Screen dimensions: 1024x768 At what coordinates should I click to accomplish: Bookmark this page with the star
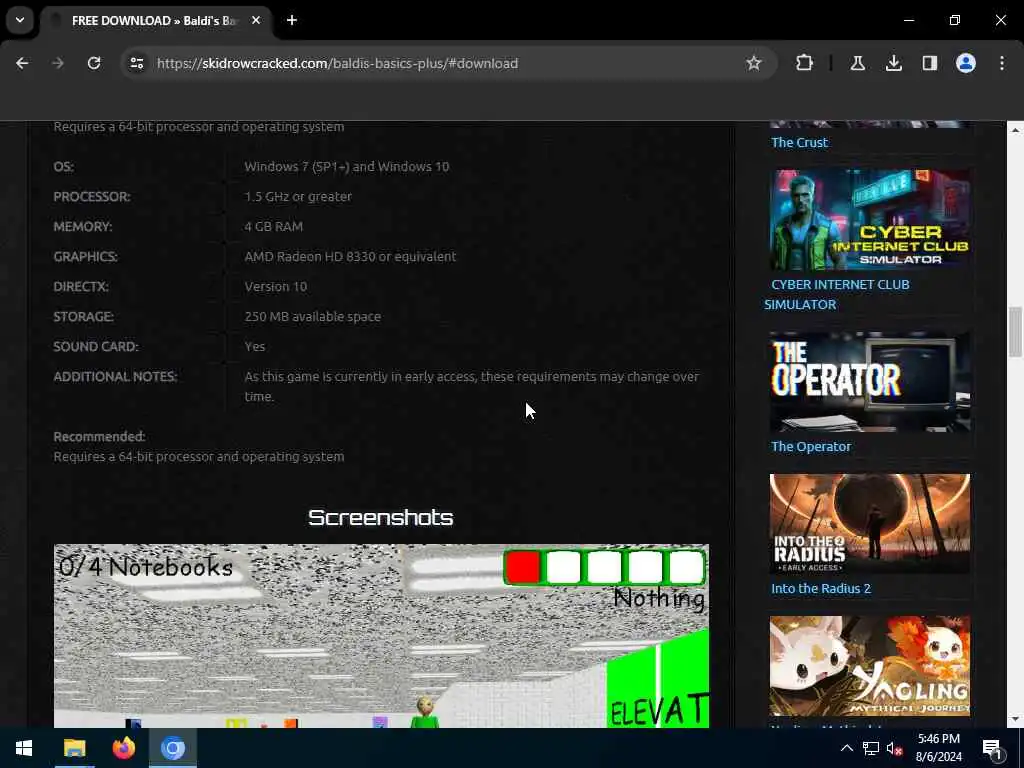pos(754,63)
